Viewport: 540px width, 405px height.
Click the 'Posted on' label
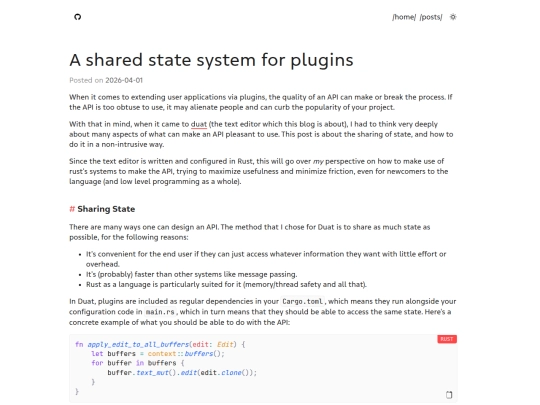point(86,80)
